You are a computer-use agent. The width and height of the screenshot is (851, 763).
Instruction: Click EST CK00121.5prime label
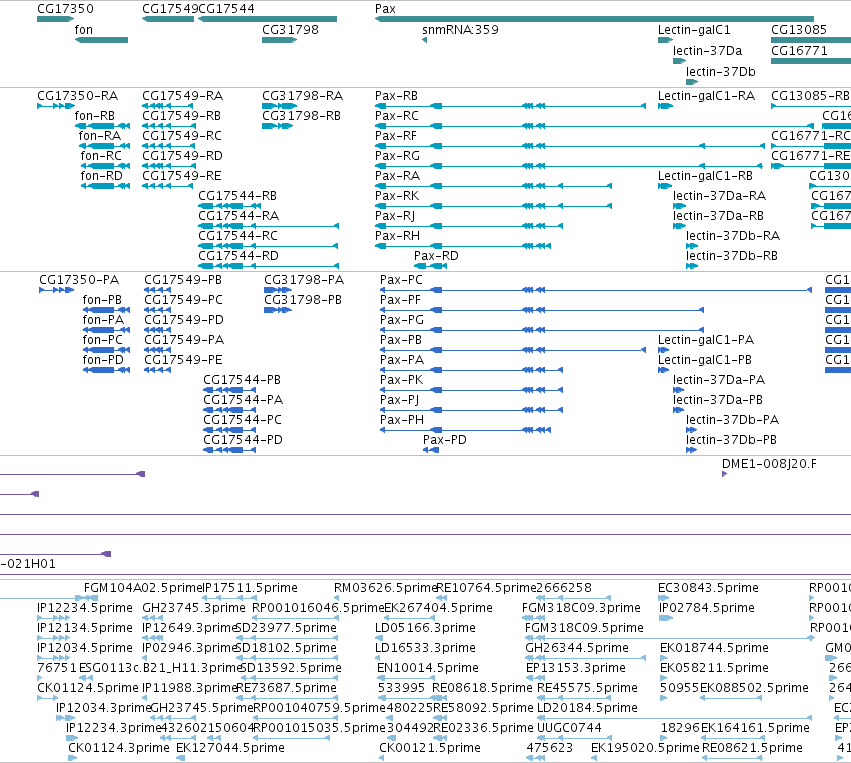430,748
